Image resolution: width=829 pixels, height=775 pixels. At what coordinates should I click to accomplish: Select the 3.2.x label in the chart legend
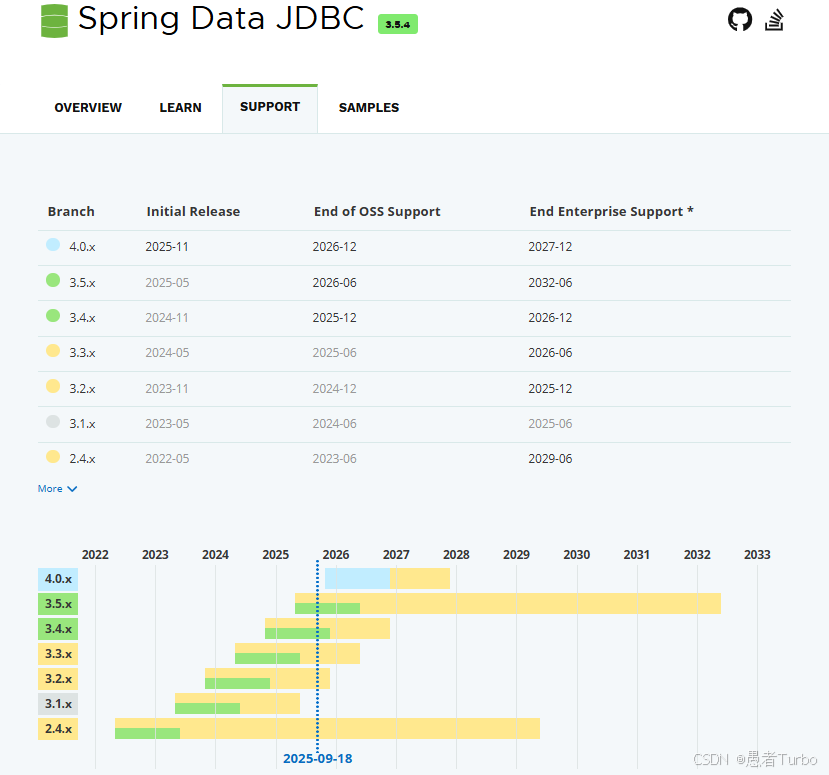click(57, 678)
